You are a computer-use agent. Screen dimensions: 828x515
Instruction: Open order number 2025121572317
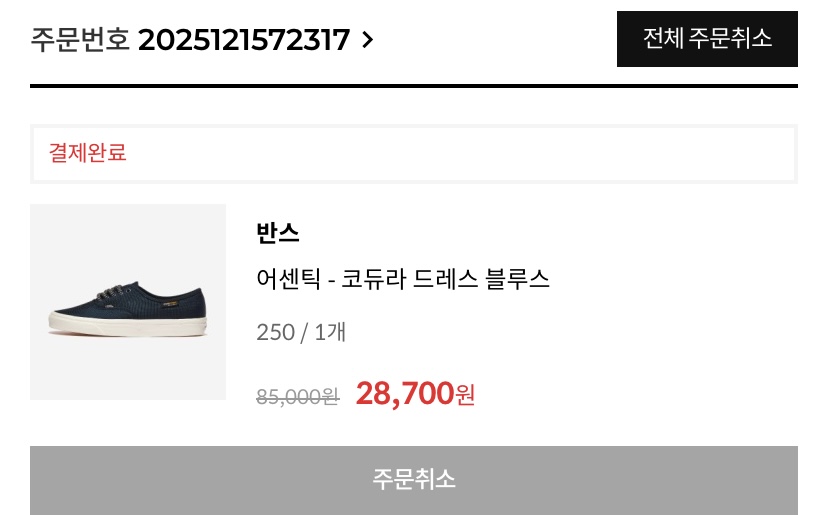click(244, 40)
